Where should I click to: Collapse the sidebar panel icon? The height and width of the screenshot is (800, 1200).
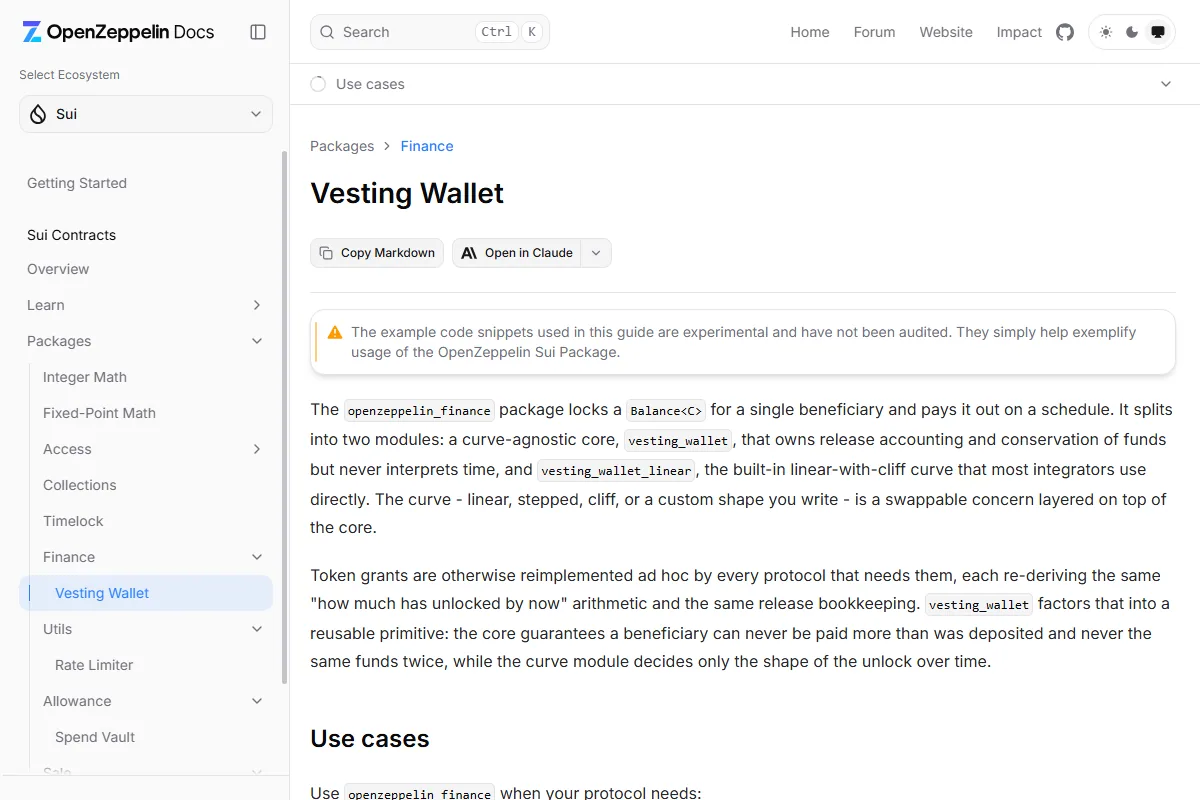tap(258, 32)
